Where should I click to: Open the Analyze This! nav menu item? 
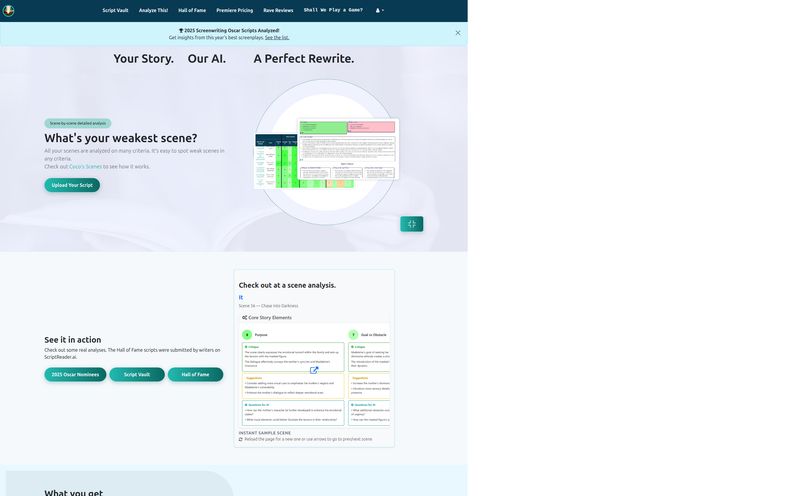click(153, 10)
